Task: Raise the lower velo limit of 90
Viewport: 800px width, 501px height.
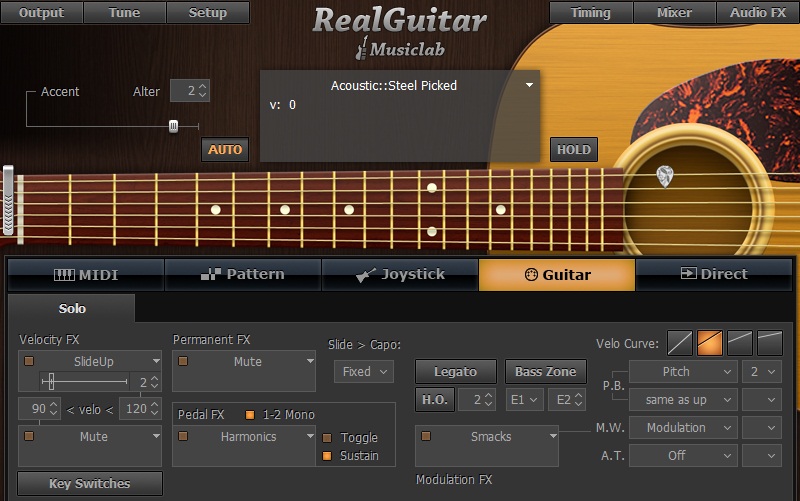Action: (x=54, y=405)
